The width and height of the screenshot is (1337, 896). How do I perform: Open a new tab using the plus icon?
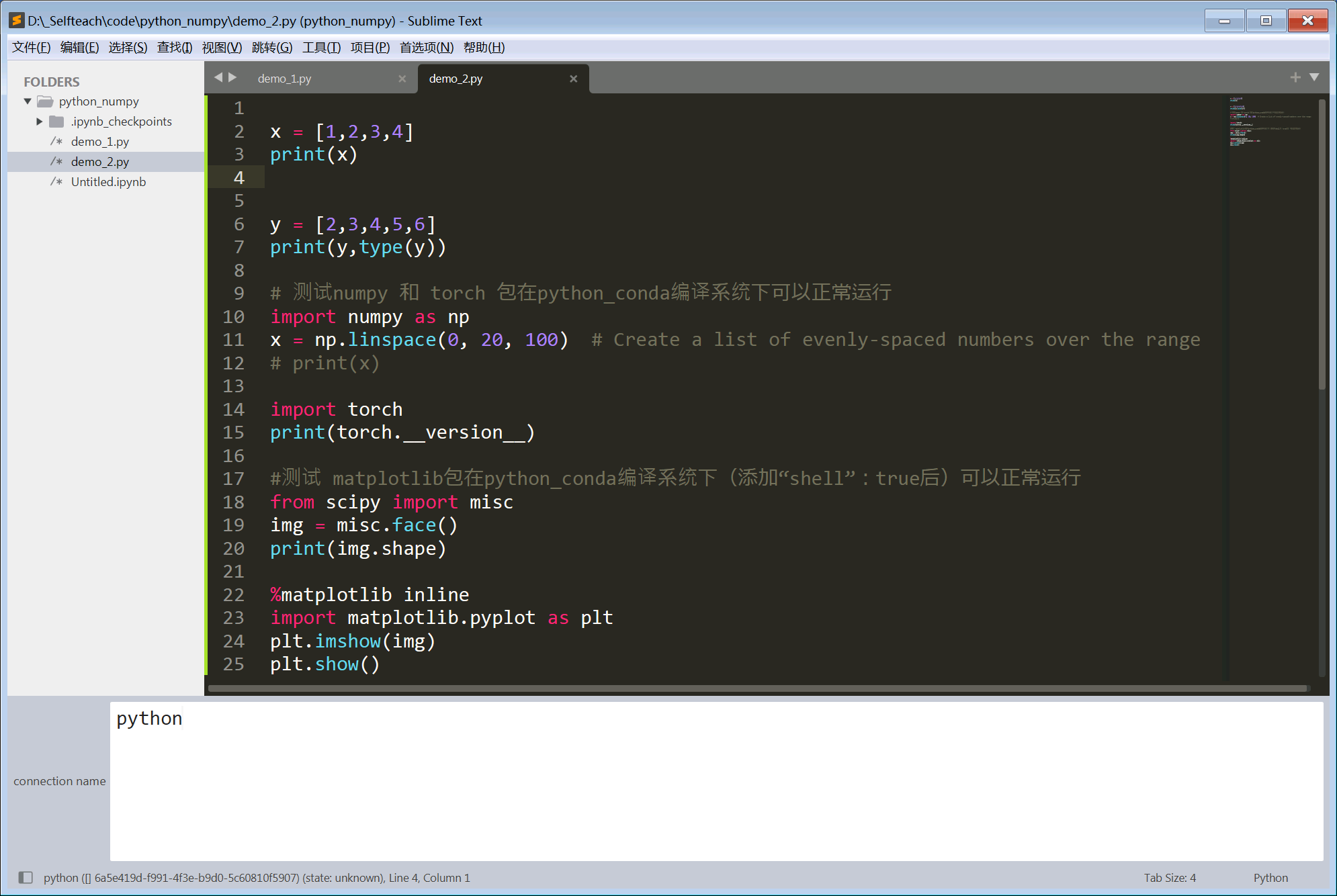pyautogui.click(x=1295, y=77)
